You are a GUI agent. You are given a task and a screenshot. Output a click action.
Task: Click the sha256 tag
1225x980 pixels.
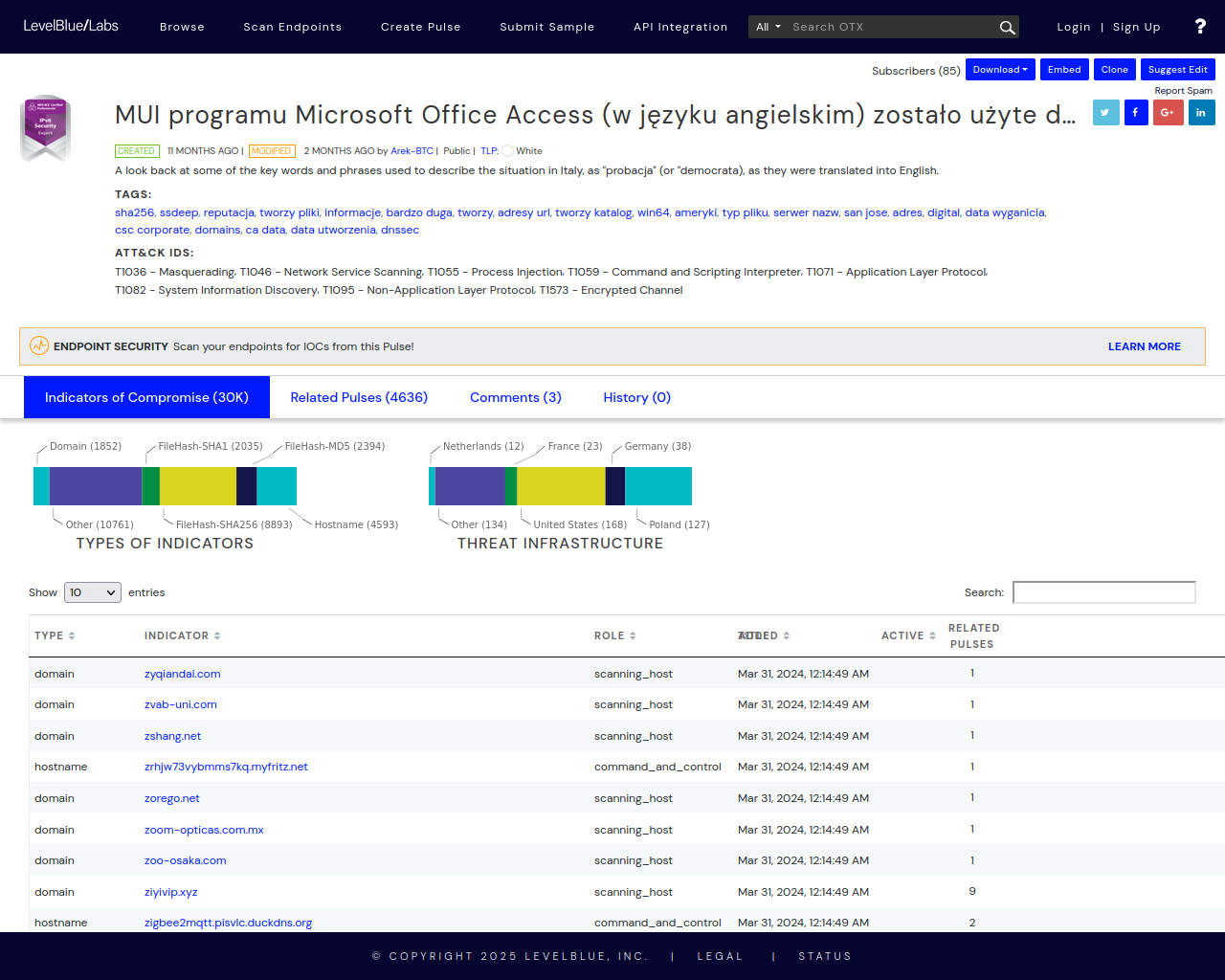coord(134,212)
